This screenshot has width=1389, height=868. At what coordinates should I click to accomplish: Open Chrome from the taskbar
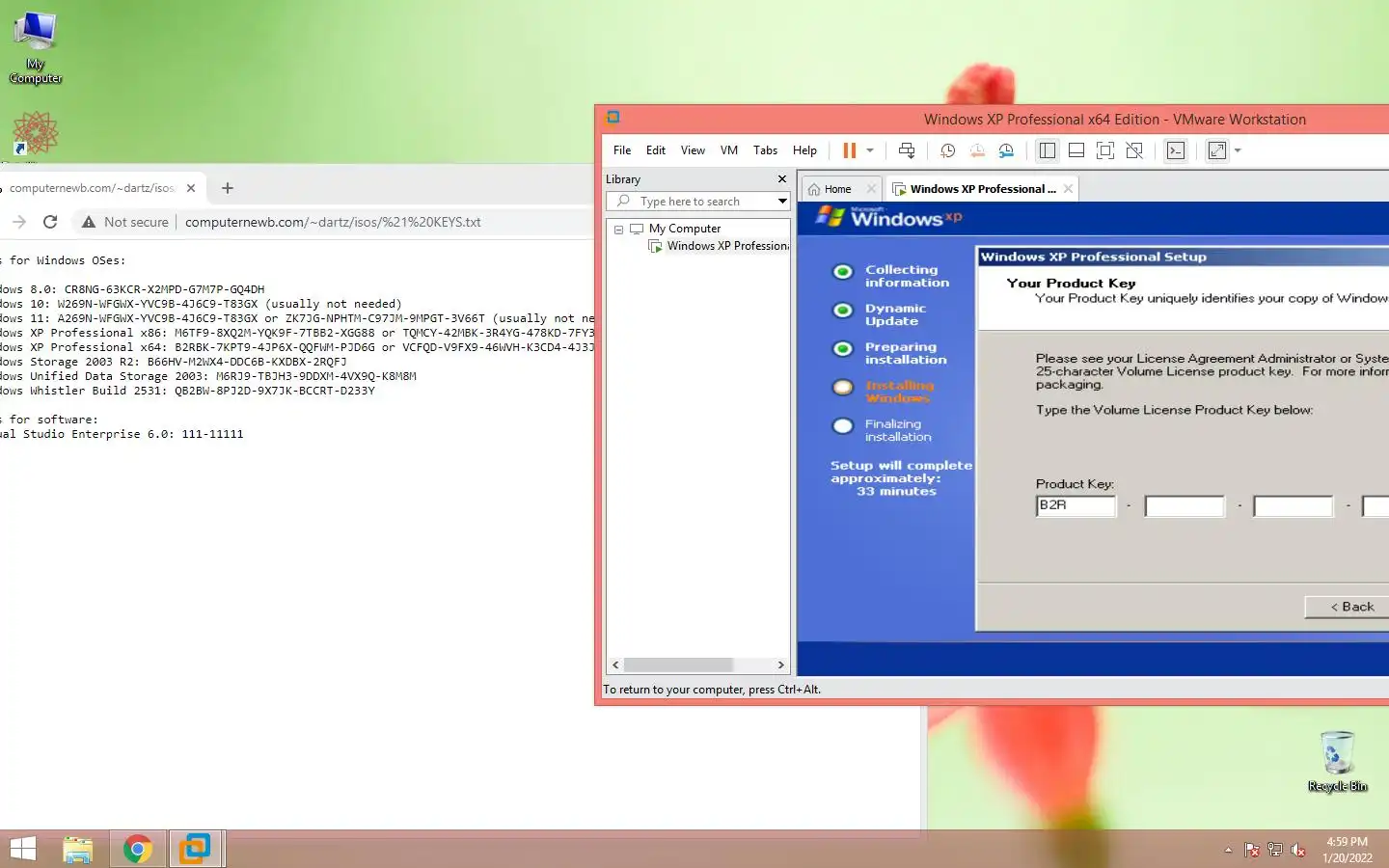[x=137, y=849]
